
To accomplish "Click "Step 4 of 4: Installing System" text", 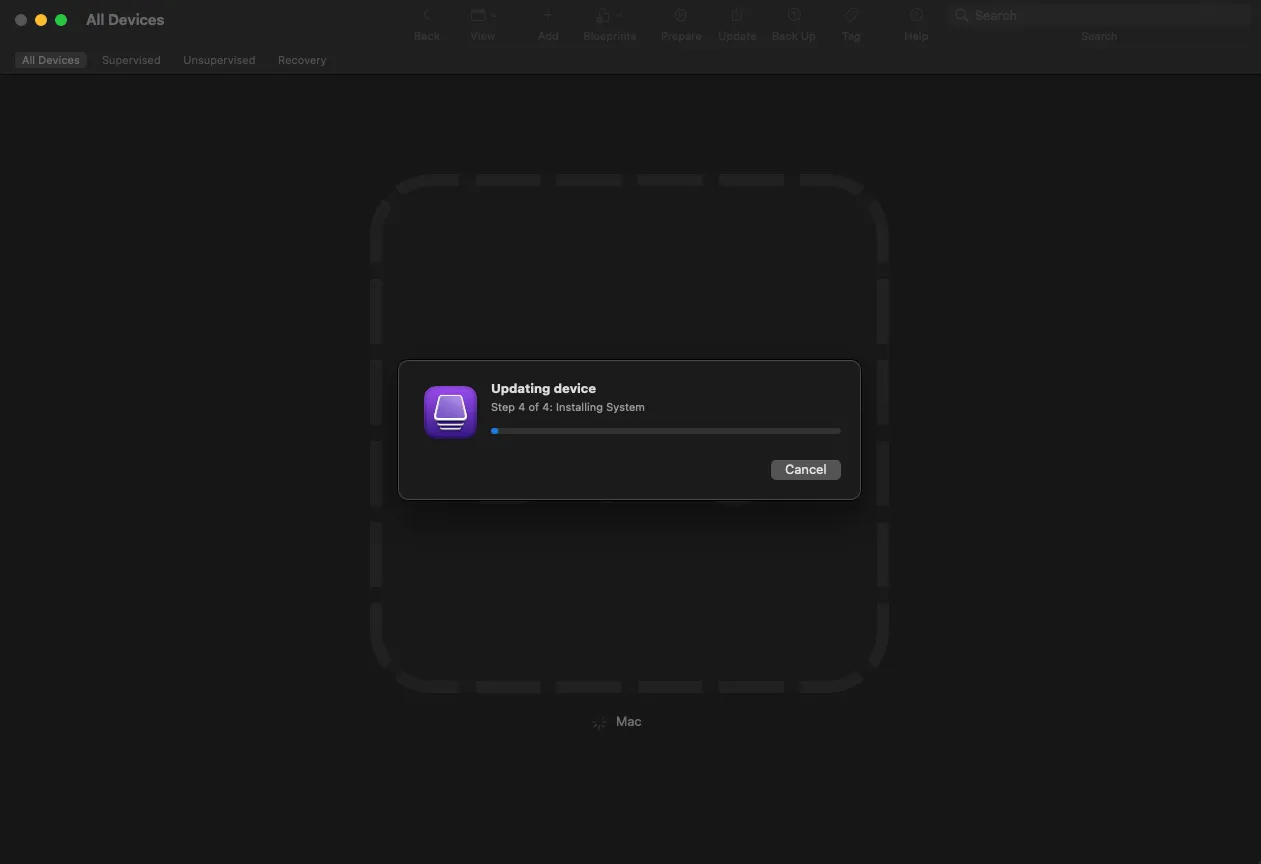I will [x=567, y=407].
